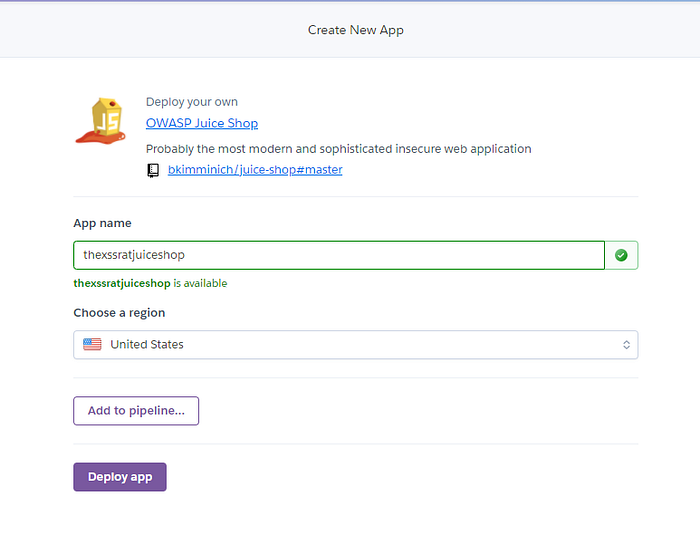Screen dimensions: 700x542
Task: Click the Create New App heading
Action: 356,30
